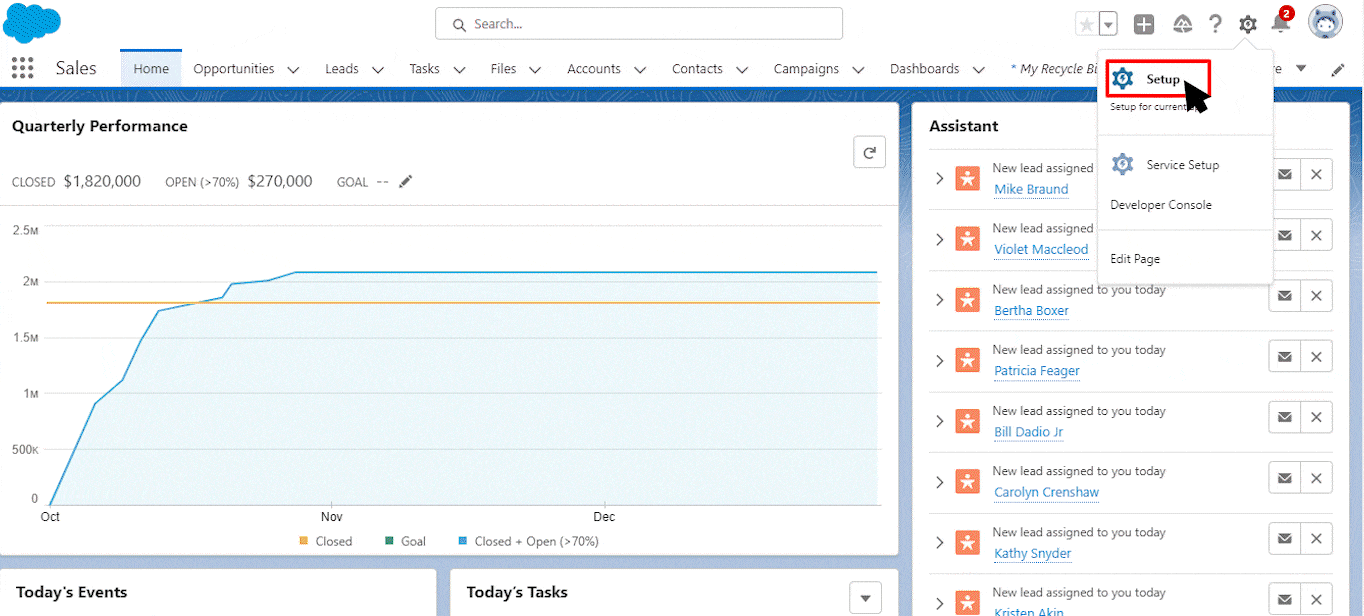1364x616 pixels.
Task: Expand the Mike Braund assistant item
Action: [939, 178]
